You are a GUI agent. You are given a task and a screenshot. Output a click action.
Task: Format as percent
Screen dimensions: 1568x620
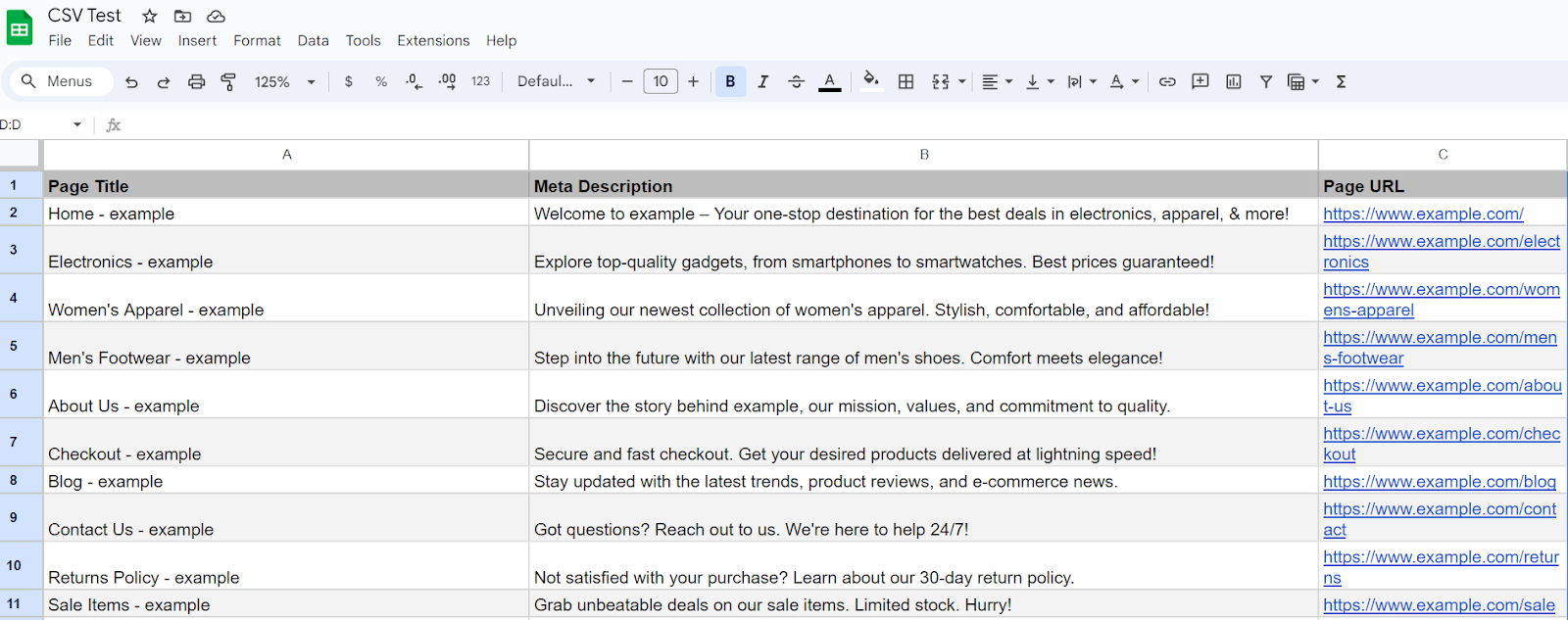click(x=381, y=82)
